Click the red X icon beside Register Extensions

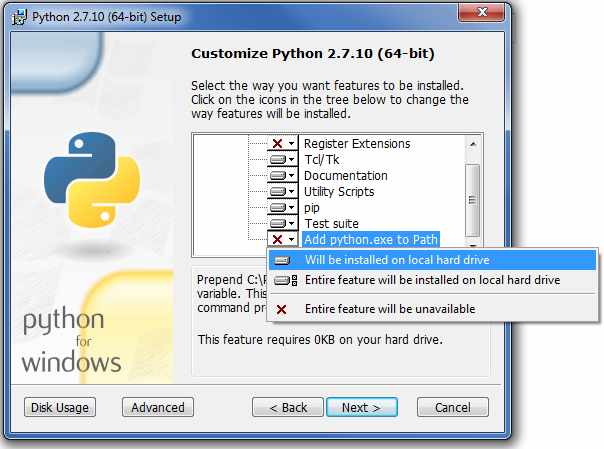pos(277,144)
